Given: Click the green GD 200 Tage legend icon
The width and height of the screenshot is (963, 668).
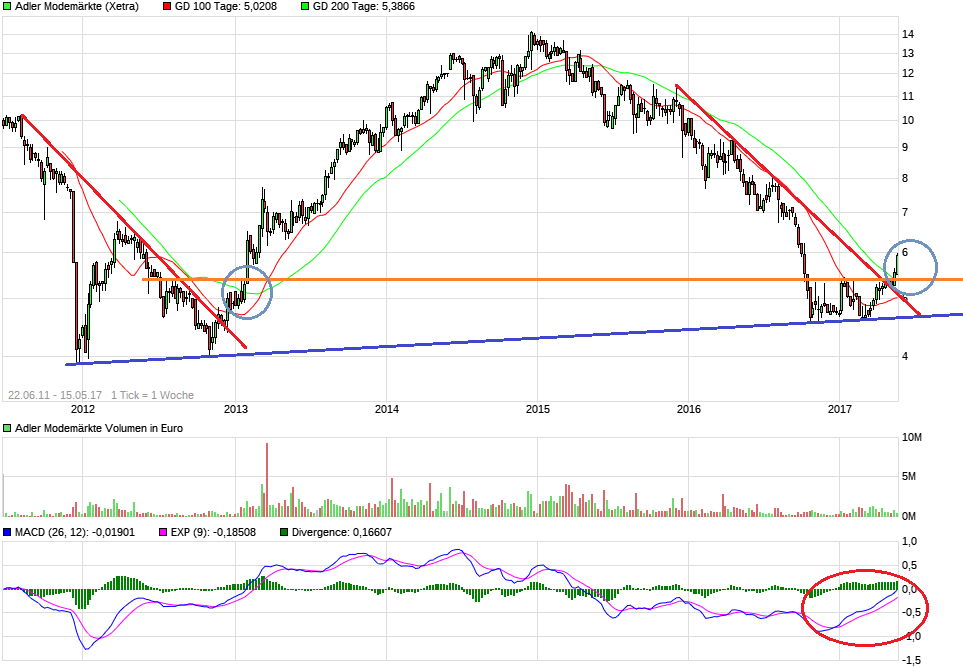Looking at the screenshot, I should coord(305,6).
